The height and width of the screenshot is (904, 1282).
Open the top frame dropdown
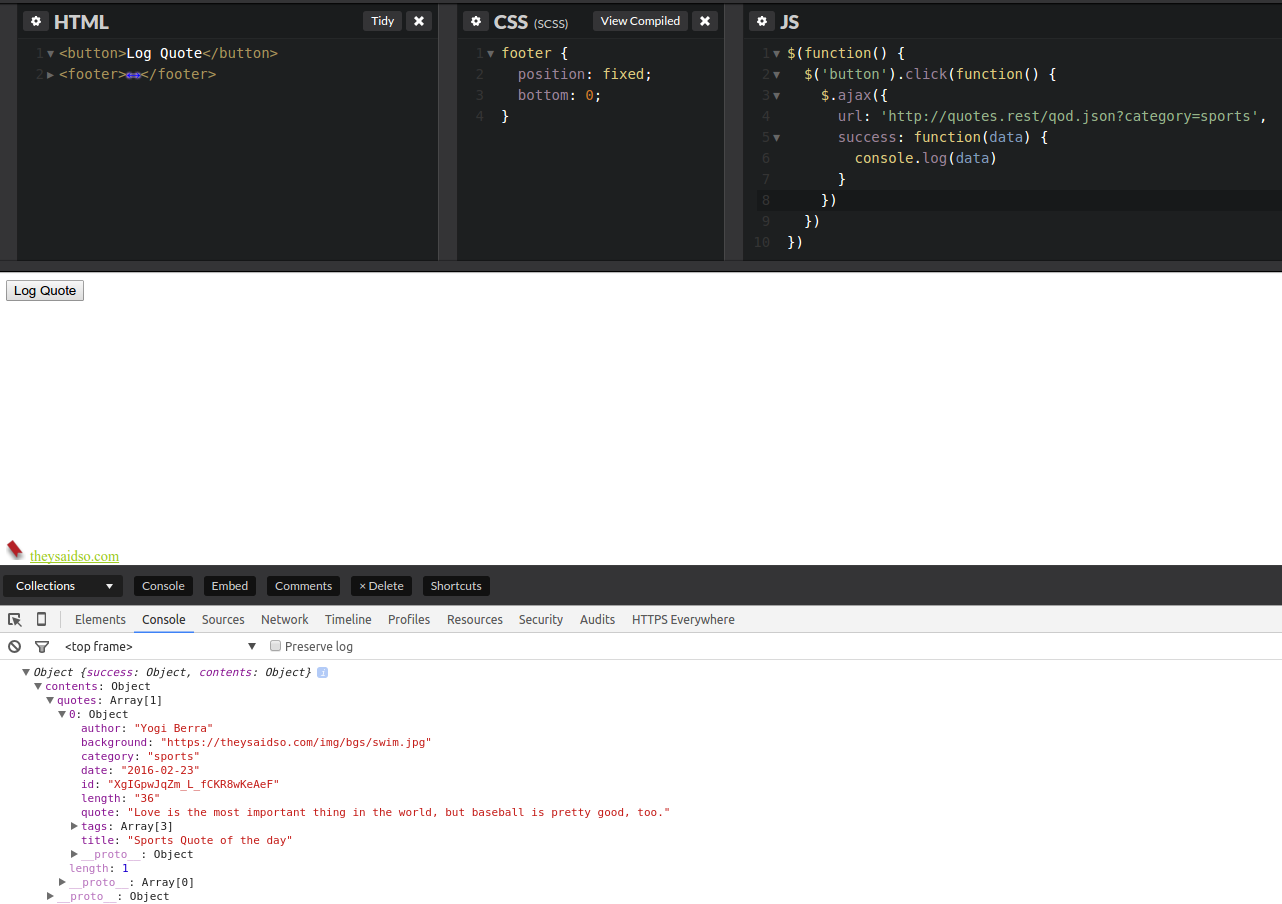coord(160,647)
